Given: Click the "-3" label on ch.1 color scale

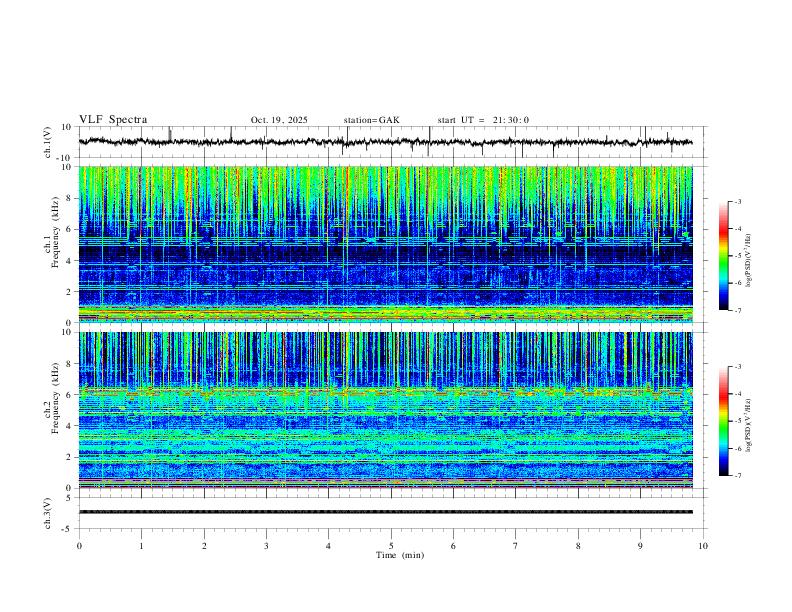Looking at the screenshot, I should click(738, 201).
